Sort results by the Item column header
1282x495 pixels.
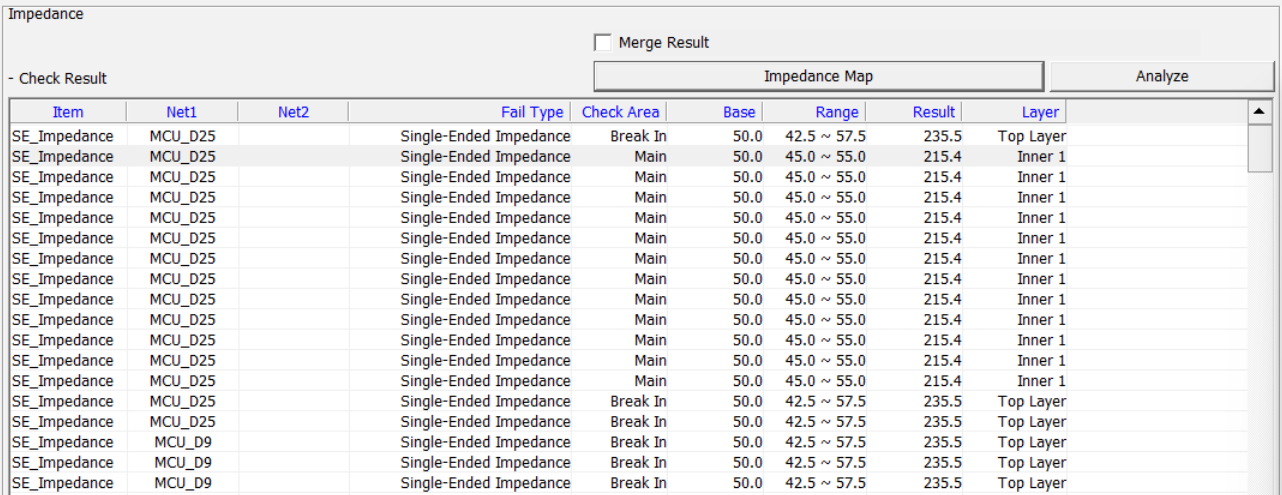(68, 112)
